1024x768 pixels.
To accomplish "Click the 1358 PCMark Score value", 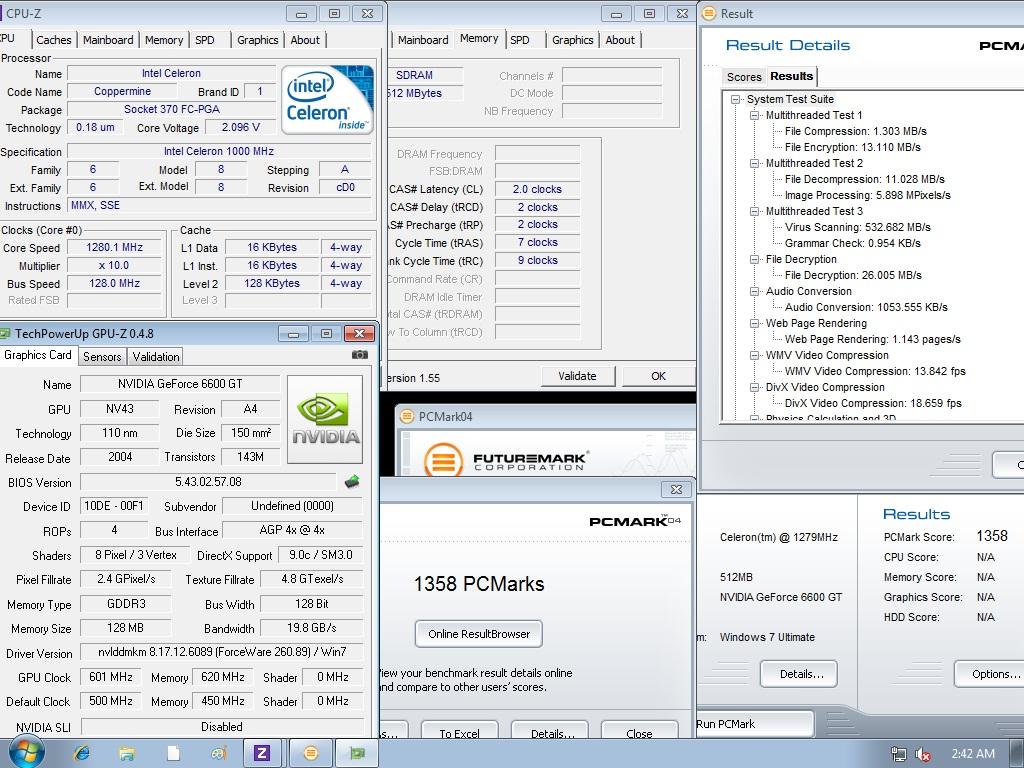I will (991, 536).
